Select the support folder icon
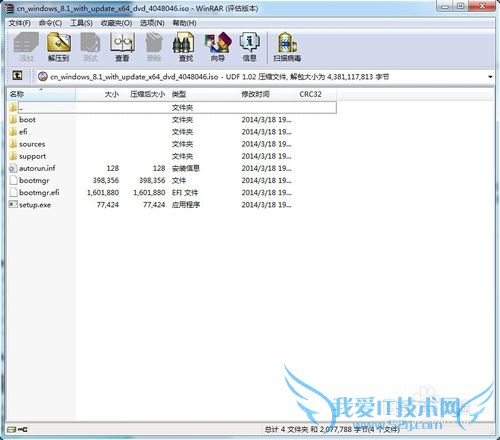Image resolution: width=500 pixels, height=440 pixels. click(x=13, y=156)
